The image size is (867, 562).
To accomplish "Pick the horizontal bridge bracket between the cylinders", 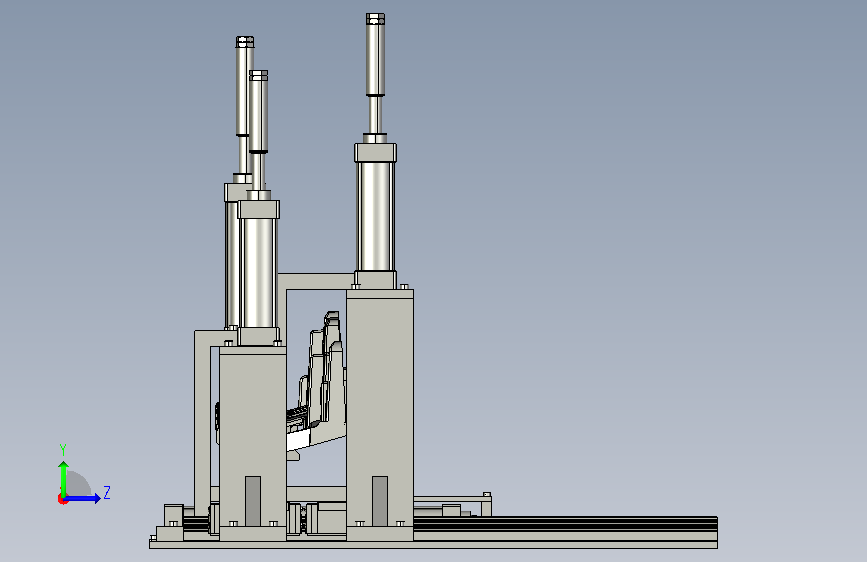I will (316, 281).
